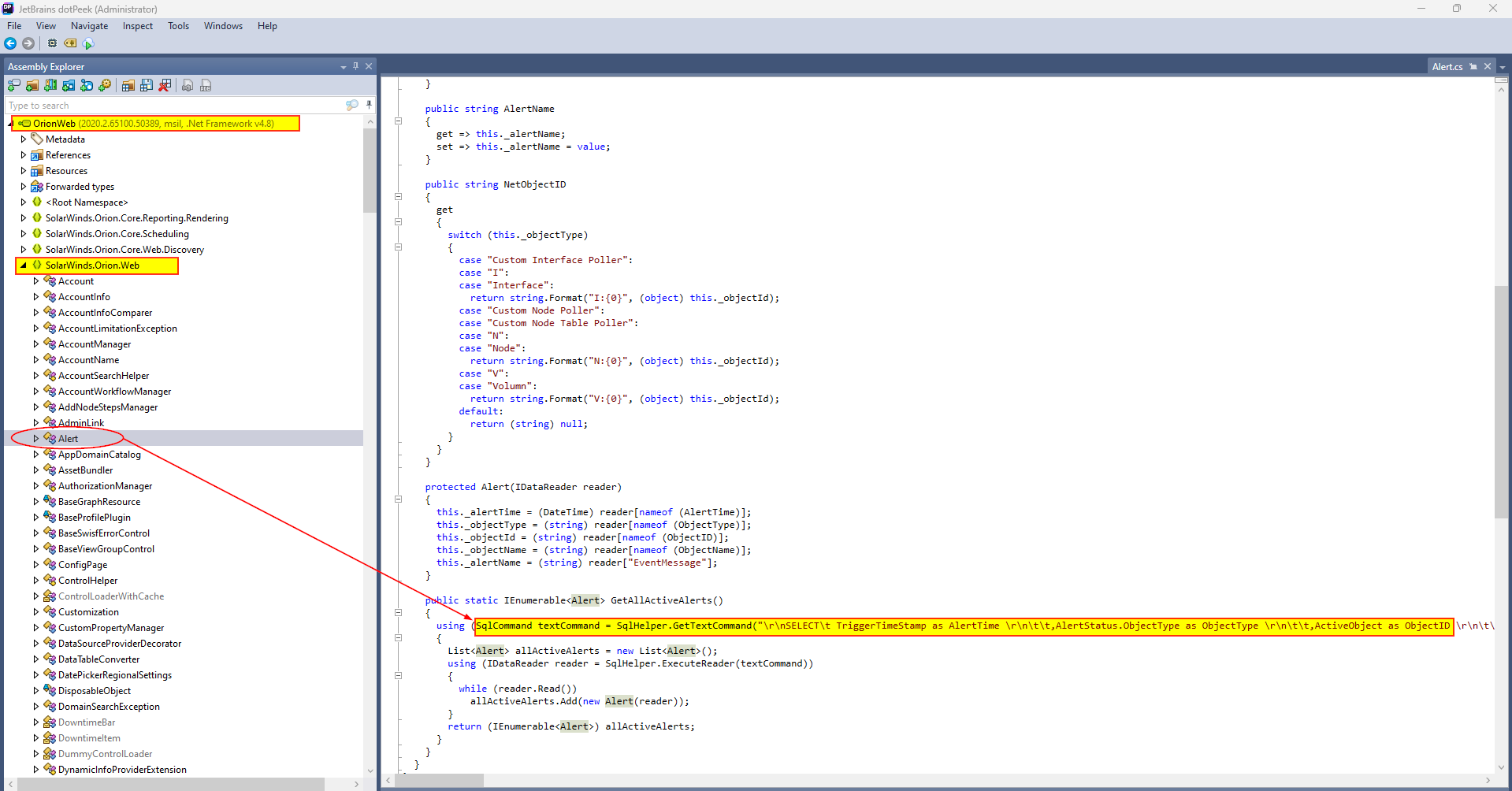
Task: Expand the Resources node
Action: click(24, 170)
